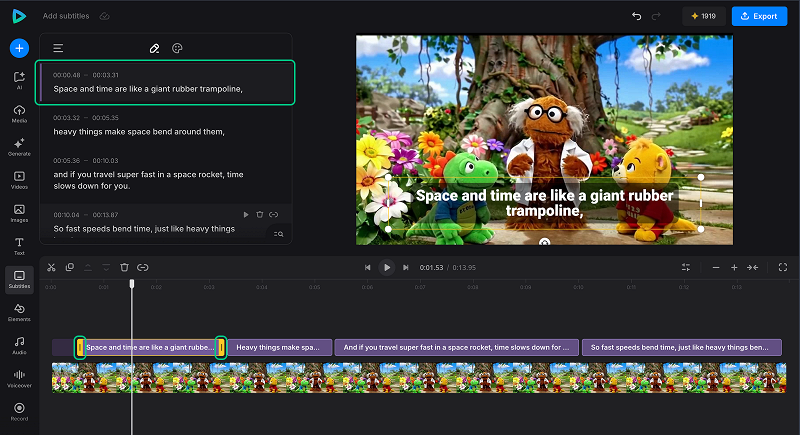The width and height of the screenshot is (800, 435).
Task: Open the timeline settings icon
Action: [x=686, y=267]
